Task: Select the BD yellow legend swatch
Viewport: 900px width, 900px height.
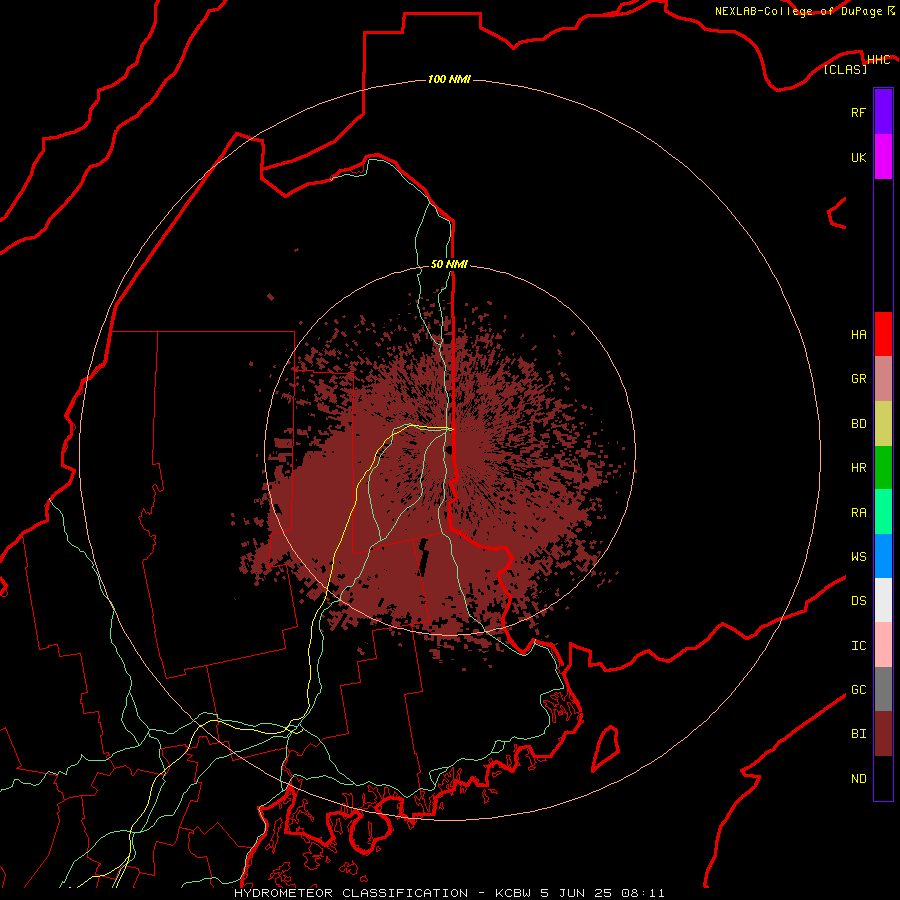Action: [883, 424]
